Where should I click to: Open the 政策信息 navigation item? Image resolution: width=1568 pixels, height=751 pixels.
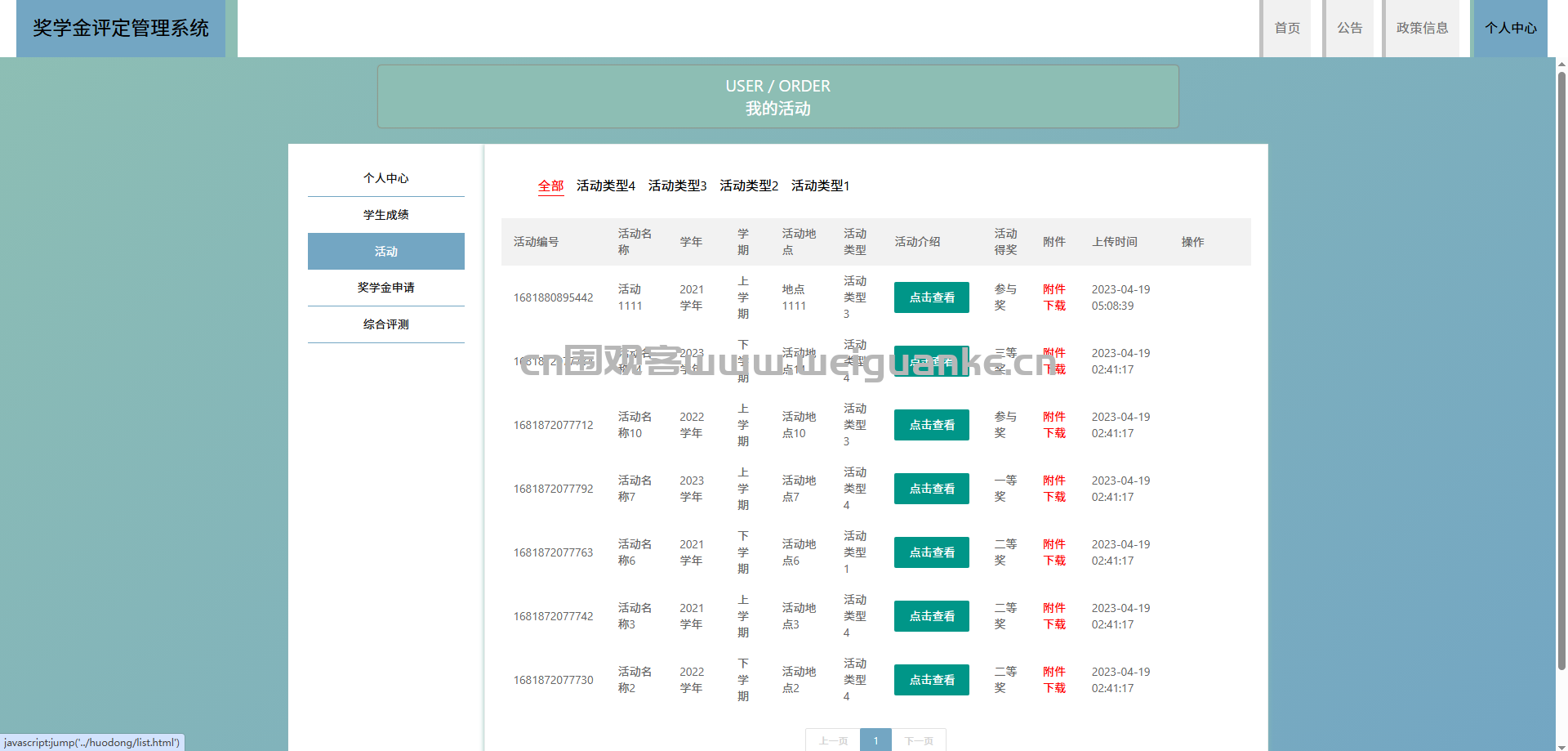pos(1422,28)
